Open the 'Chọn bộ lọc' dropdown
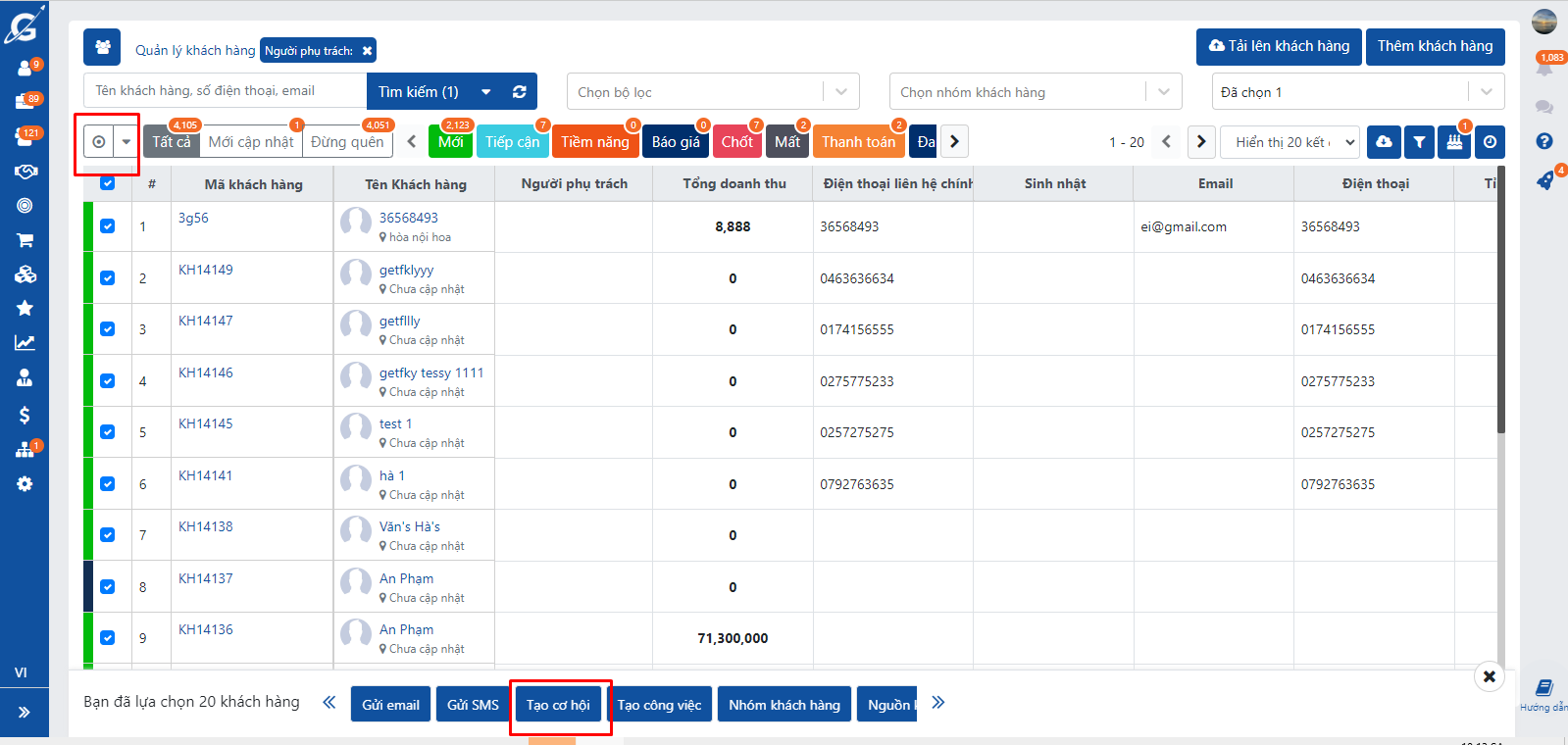Screen dimensions: 1568x745 [x=712, y=92]
